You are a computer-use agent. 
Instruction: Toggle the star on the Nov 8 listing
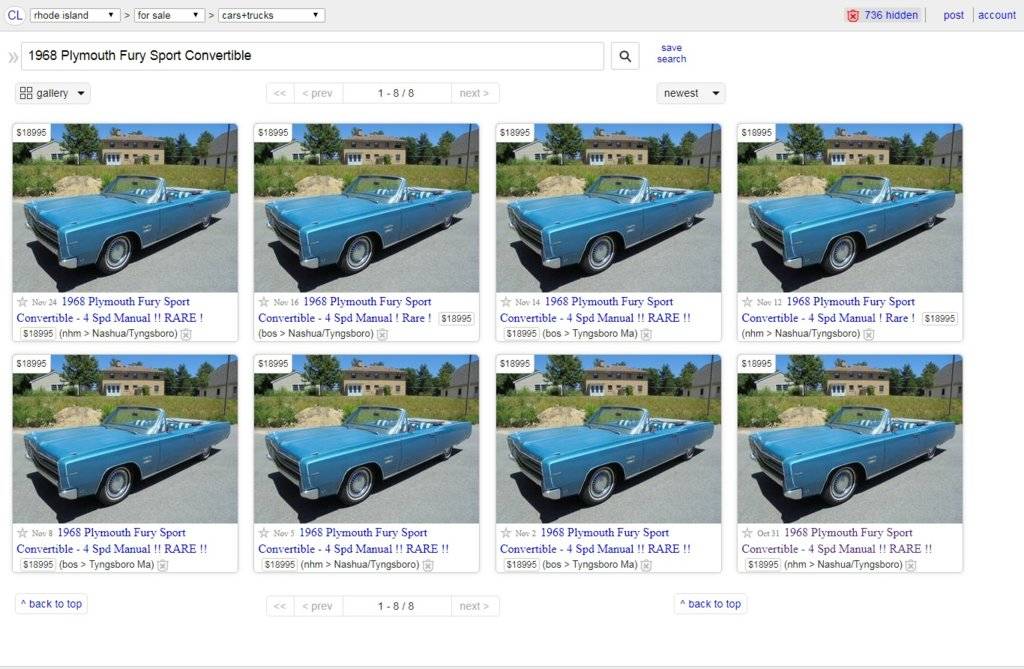point(22,532)
